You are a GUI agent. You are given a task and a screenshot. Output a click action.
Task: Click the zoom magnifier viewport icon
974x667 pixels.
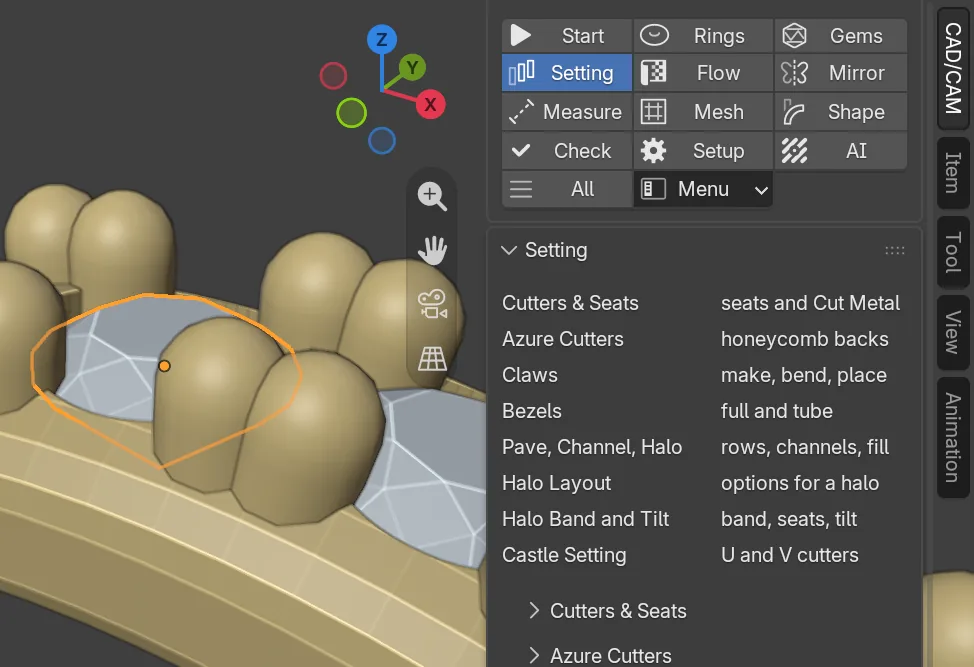(x=432, y=196)
